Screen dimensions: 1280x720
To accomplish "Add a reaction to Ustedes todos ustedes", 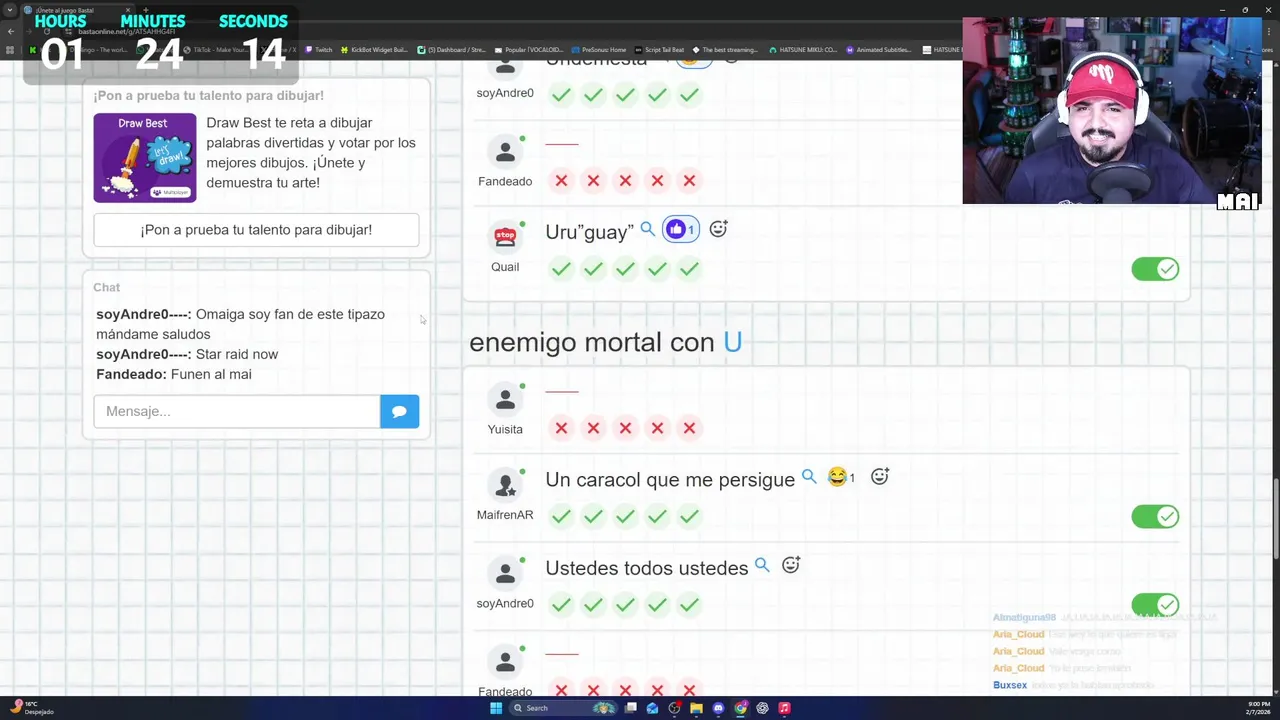I will [x=791, y=565].
